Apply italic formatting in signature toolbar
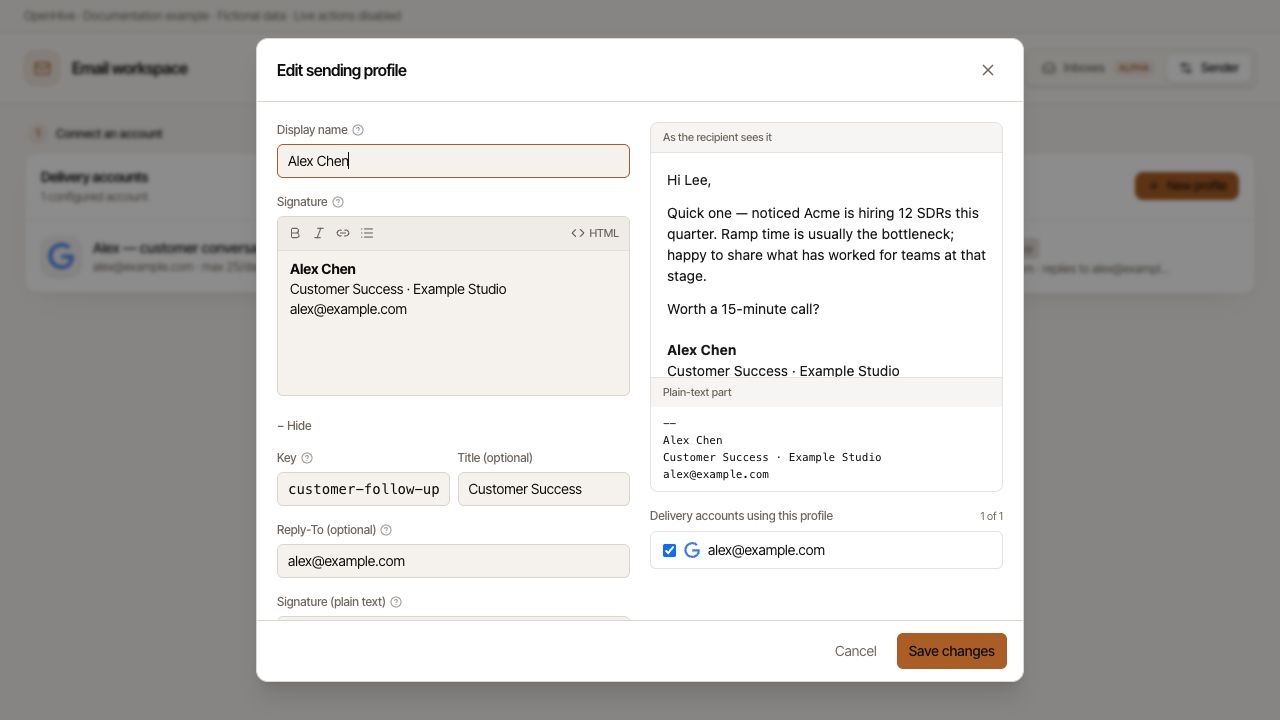The width and height of the screenshot is (1280, 720). pos(319,233)
